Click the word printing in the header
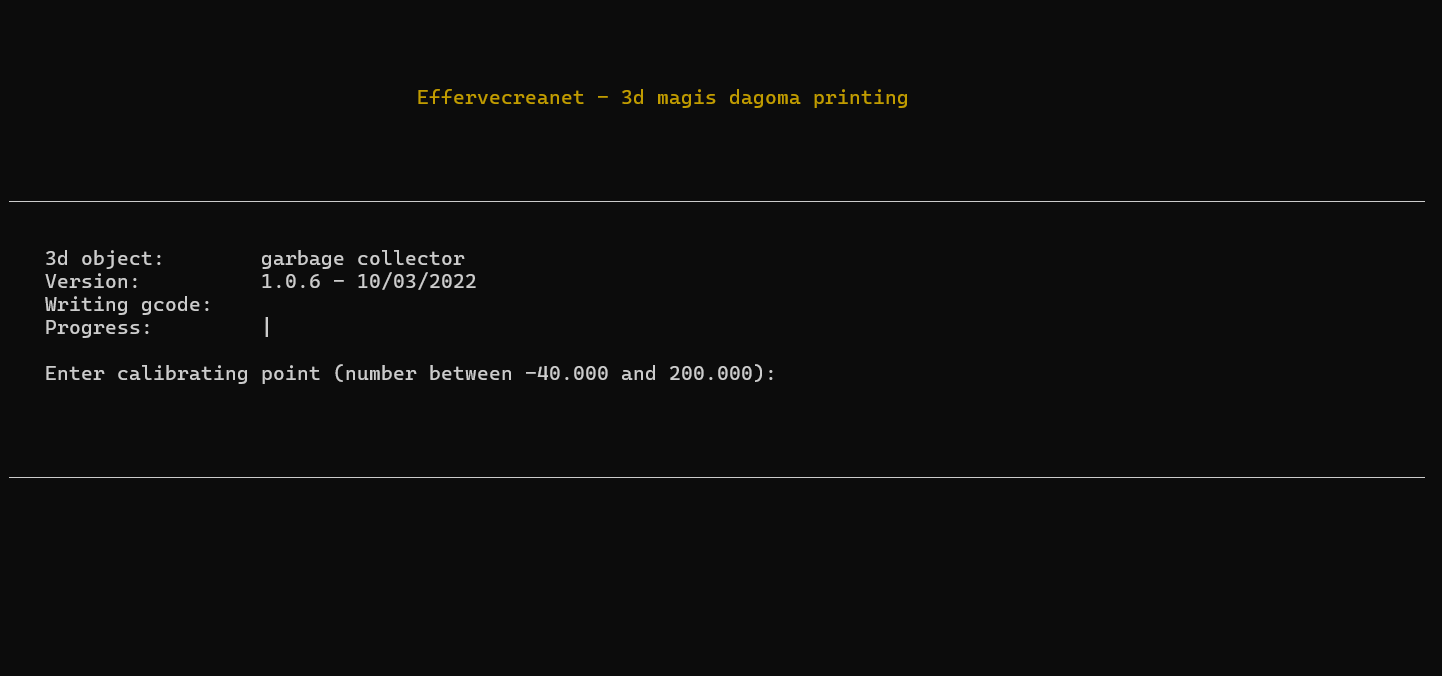The height and width of the screenshot is (676, 1442). [860, 98]
